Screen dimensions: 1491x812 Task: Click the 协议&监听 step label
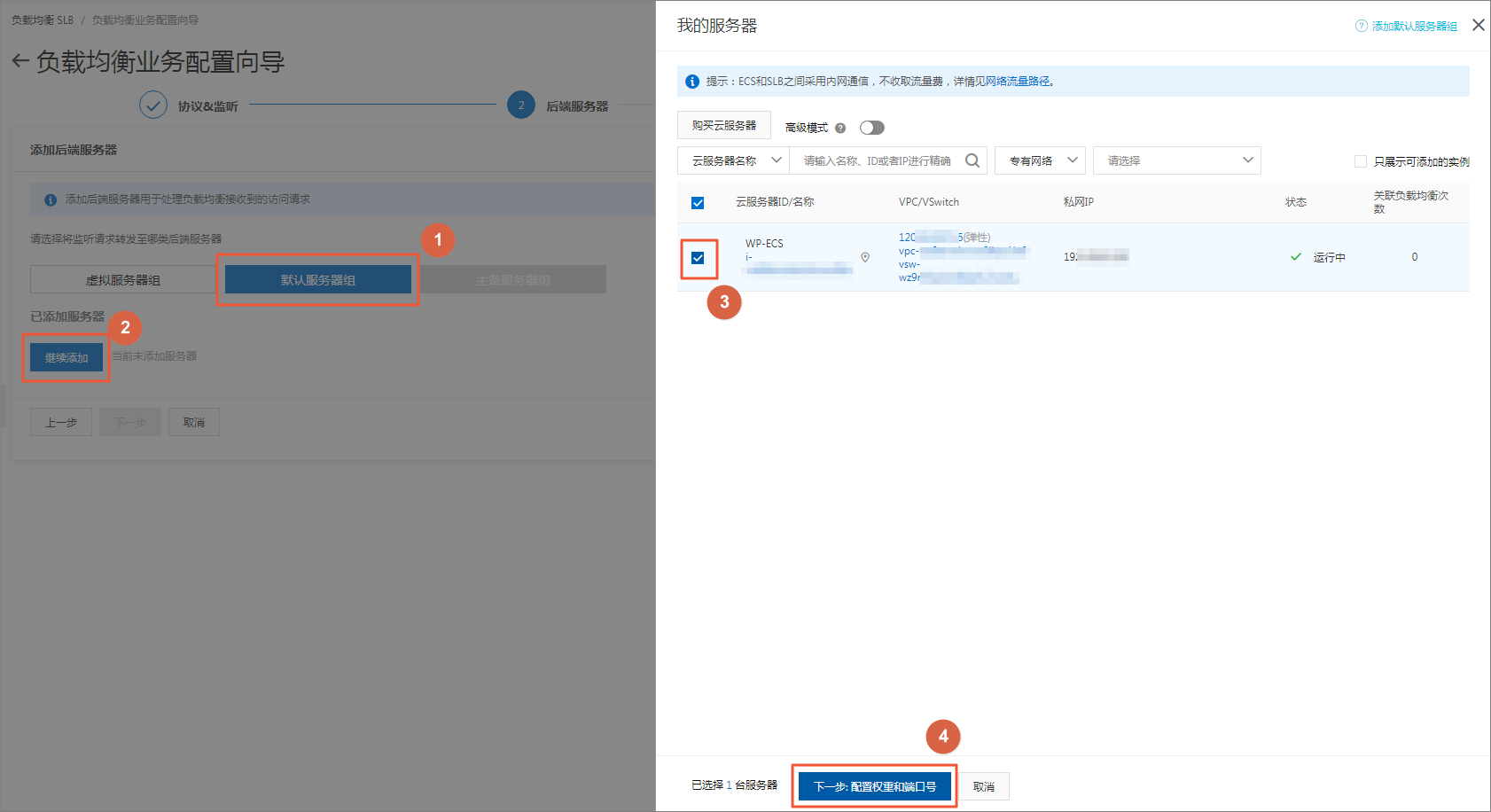[x=207, y=106]
